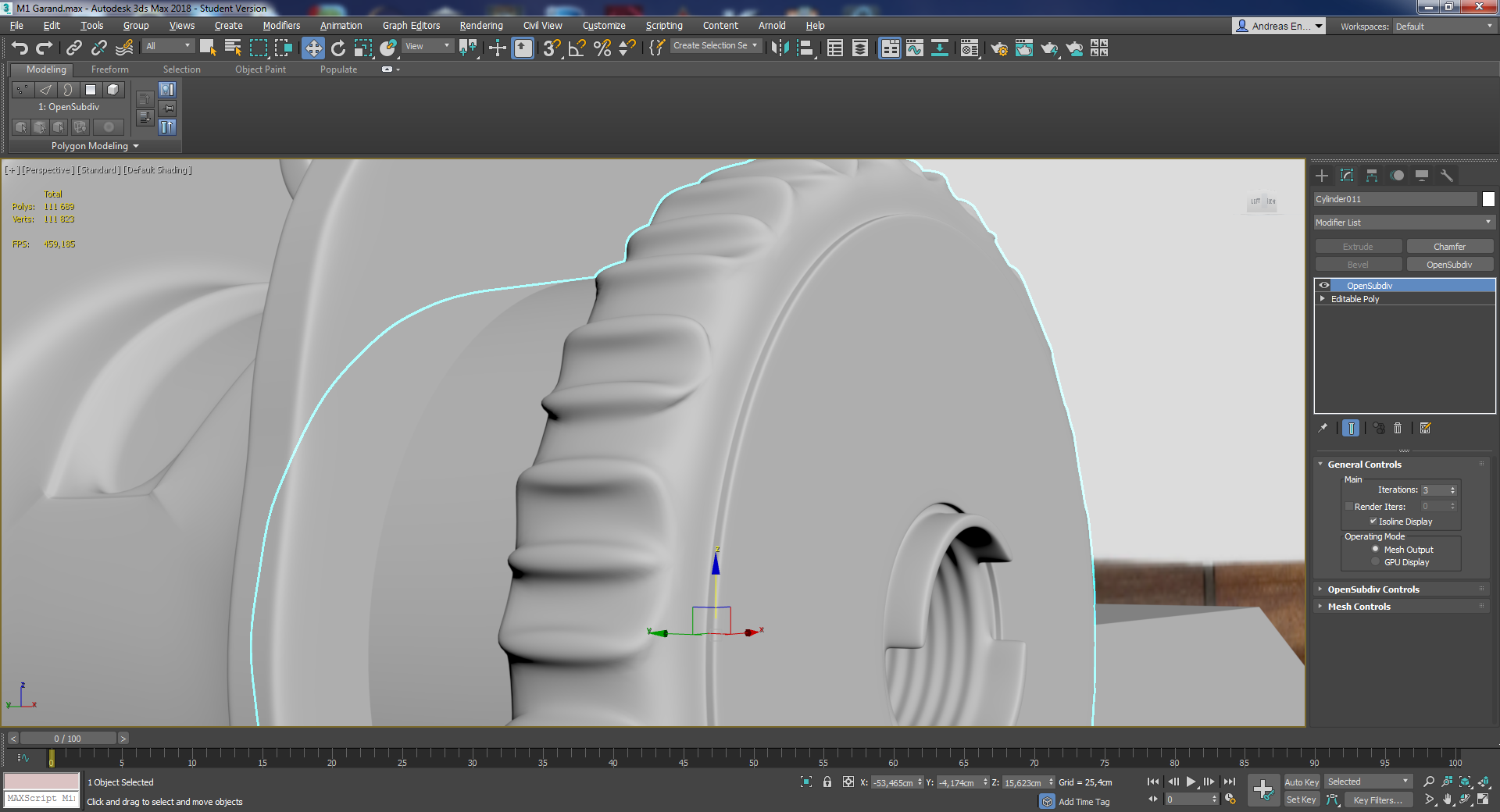Viewport: 1500px width, 812px height.
Task: Switch to the Freeform ribbon tab
Action: coord(109,69)
